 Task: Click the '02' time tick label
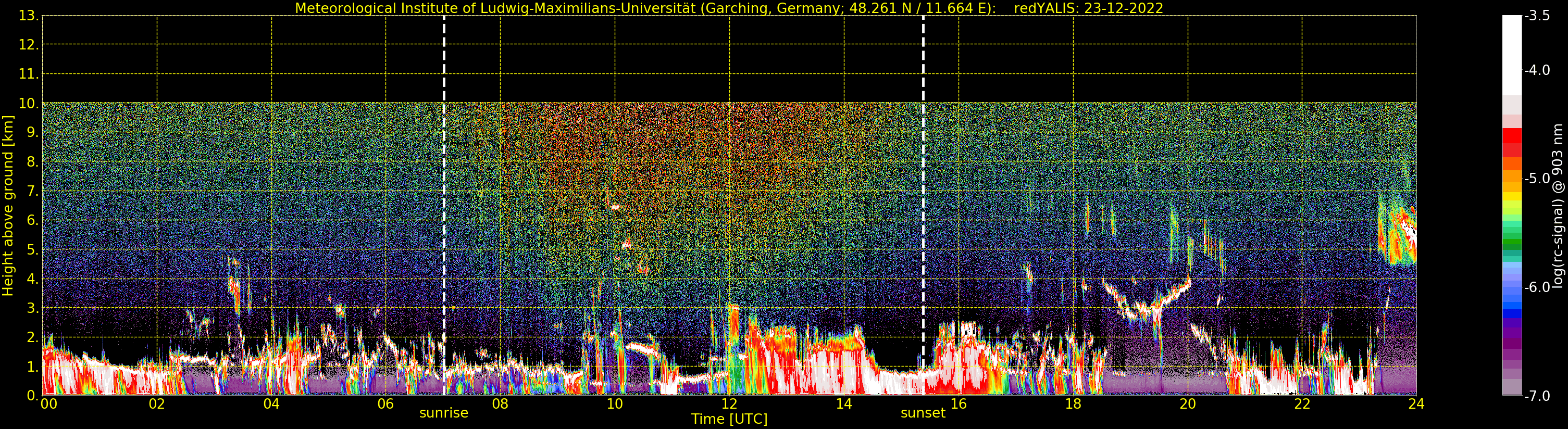coord(156,404)
